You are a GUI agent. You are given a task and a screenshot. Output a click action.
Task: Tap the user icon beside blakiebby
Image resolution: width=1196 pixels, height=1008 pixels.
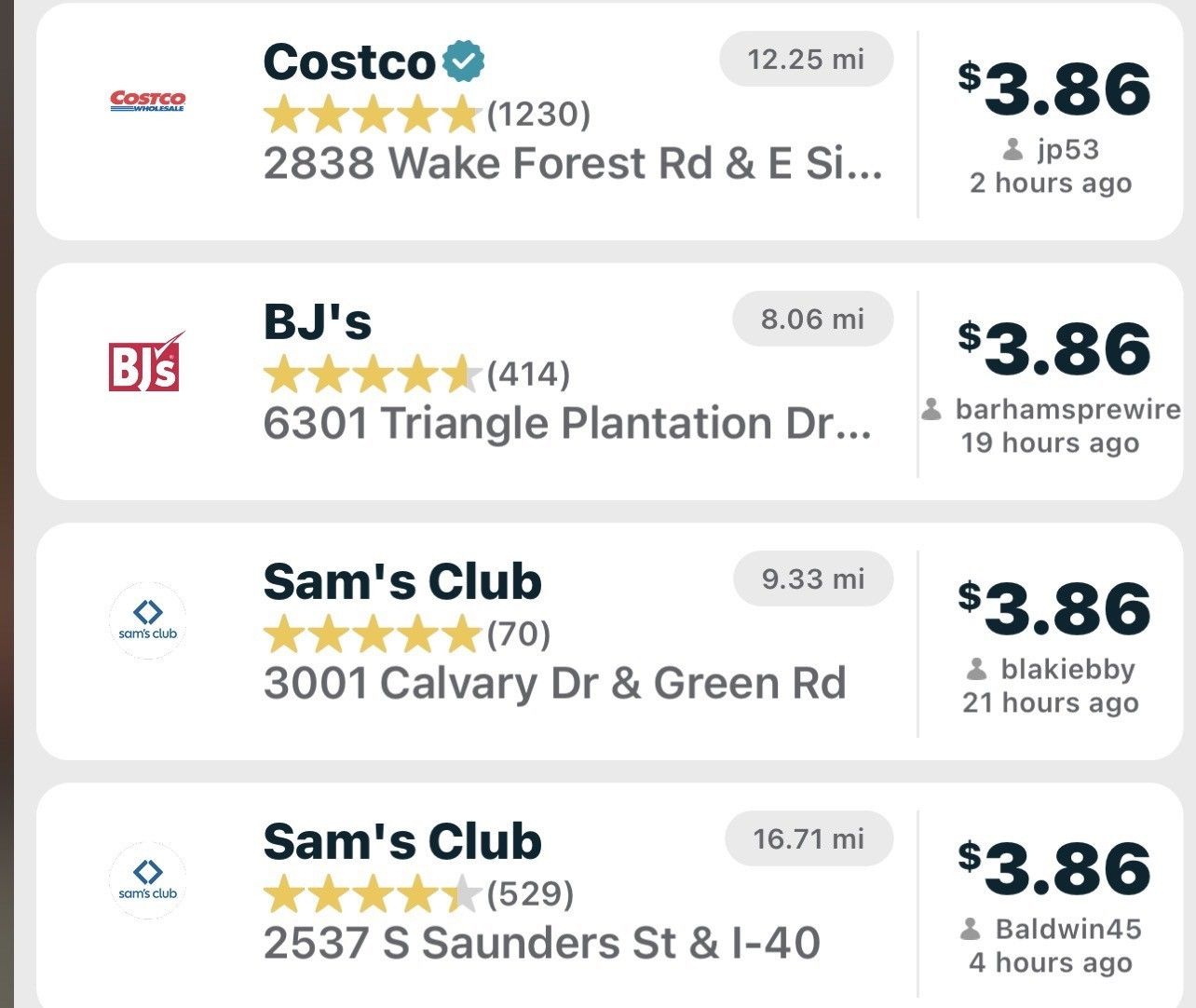point(977,669)
